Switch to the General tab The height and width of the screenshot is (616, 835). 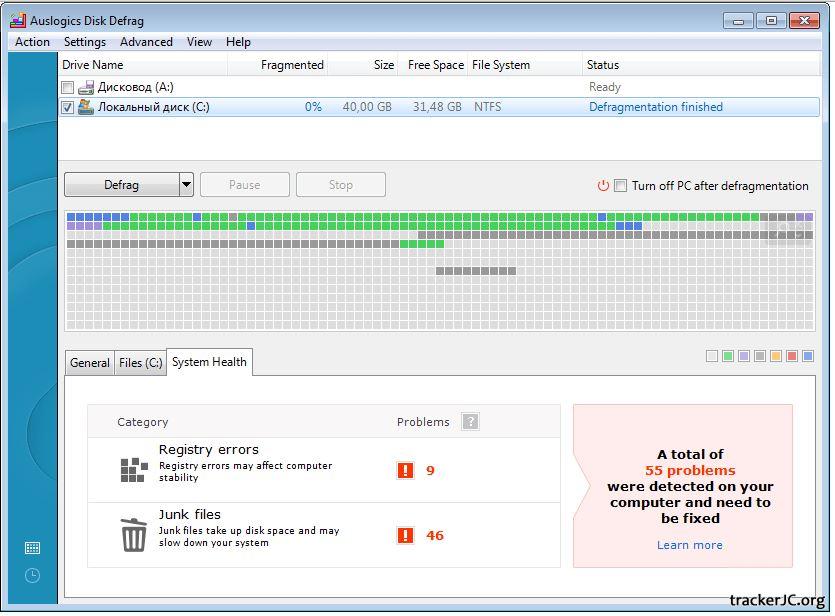tap(90, 363)
